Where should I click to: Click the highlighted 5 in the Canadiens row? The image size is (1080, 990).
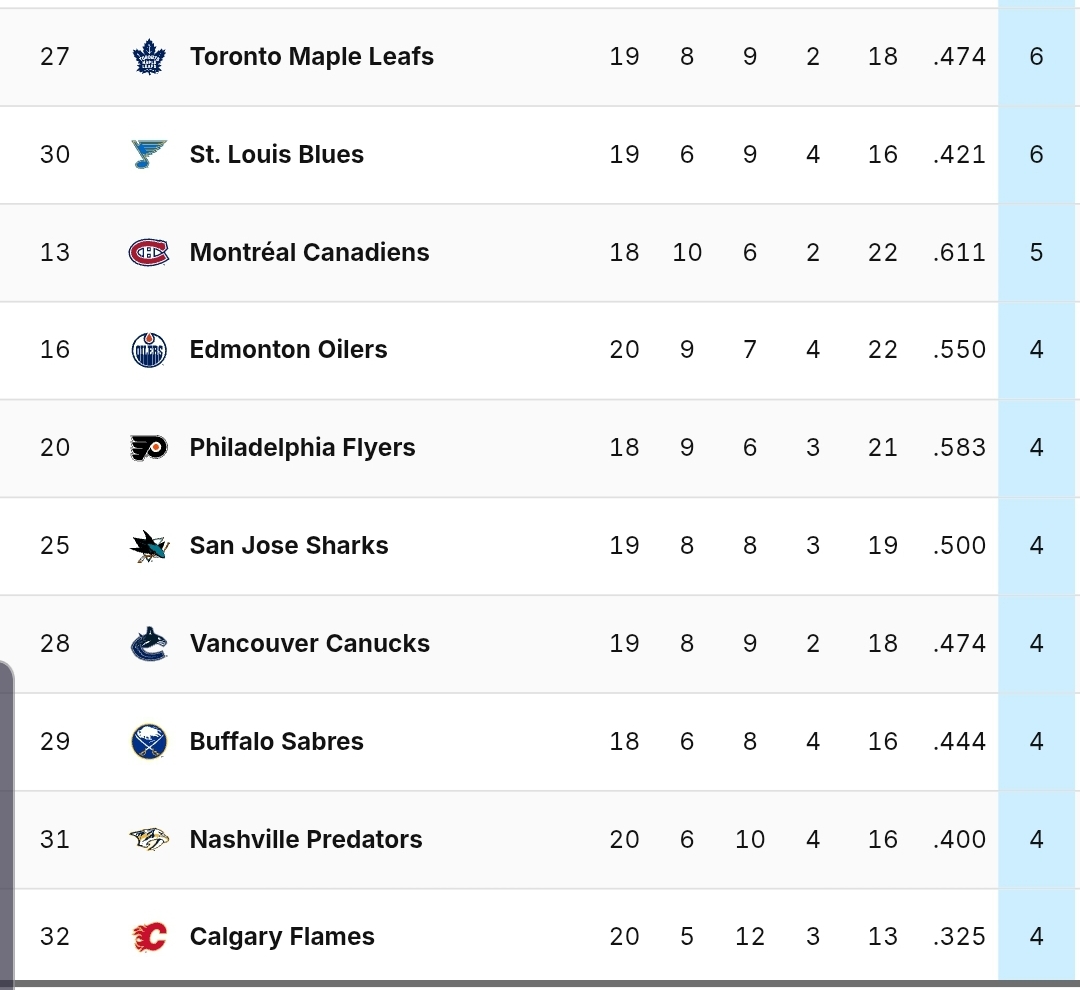[x=1037, y=252]
